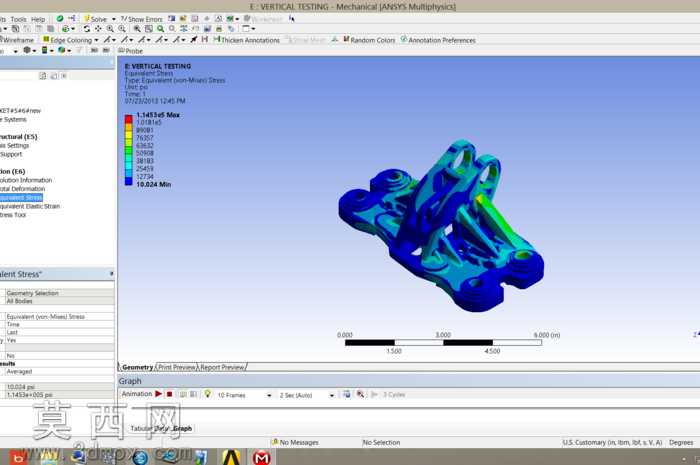Click the export video file icon
The width and height of the screenshot is (700, 465).
(x=347, y=394)
